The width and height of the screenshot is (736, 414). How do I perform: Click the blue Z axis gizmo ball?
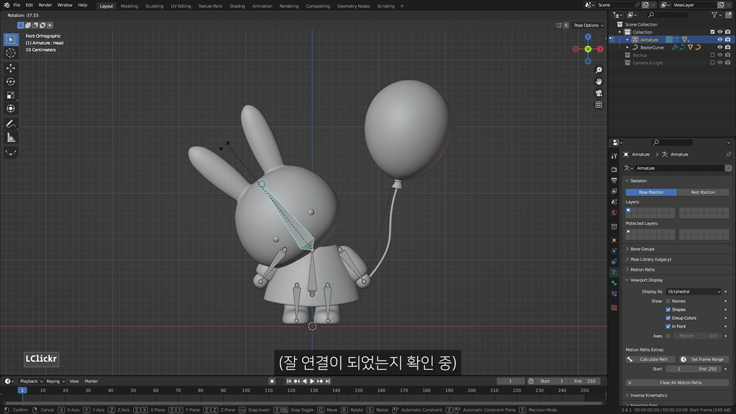tap(588, 37)
